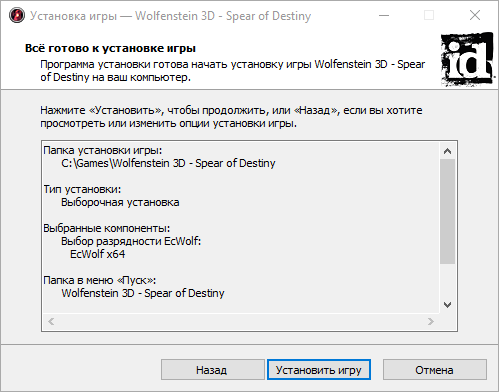Start installation with Установить игру
The image size is (499, 392).
pyautogui.click(x=319, y=370)
